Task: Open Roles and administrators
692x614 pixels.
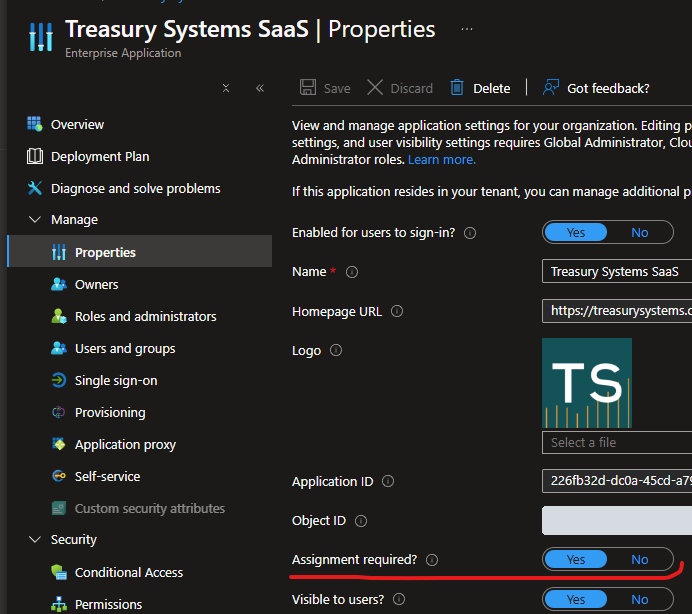Action: click(146, 316)
